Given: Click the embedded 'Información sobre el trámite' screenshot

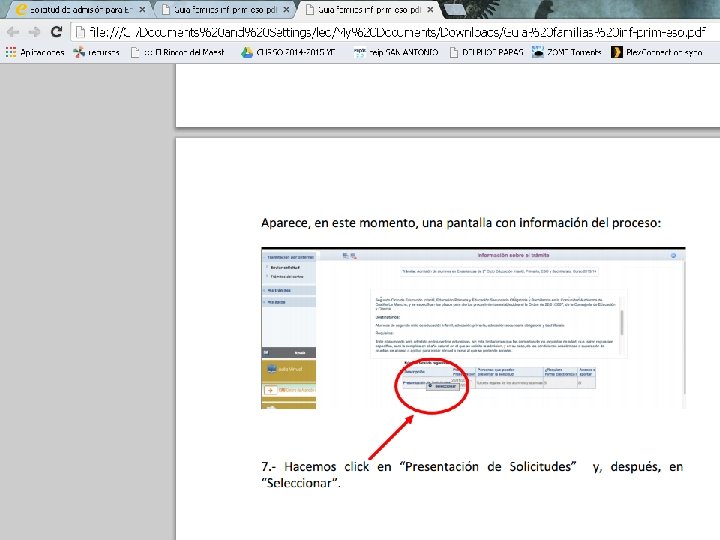Looking at the screenshot, I should pos(473,328).
